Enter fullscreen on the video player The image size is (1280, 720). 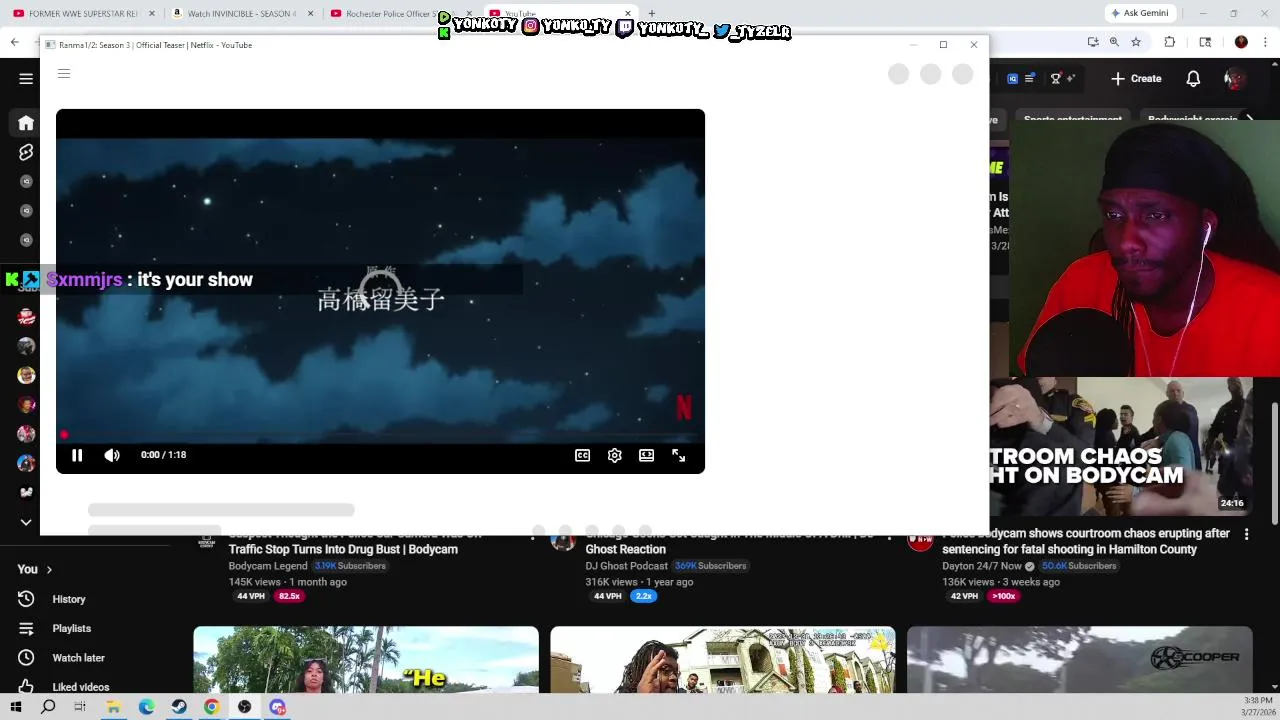click(x=679, y=455)
